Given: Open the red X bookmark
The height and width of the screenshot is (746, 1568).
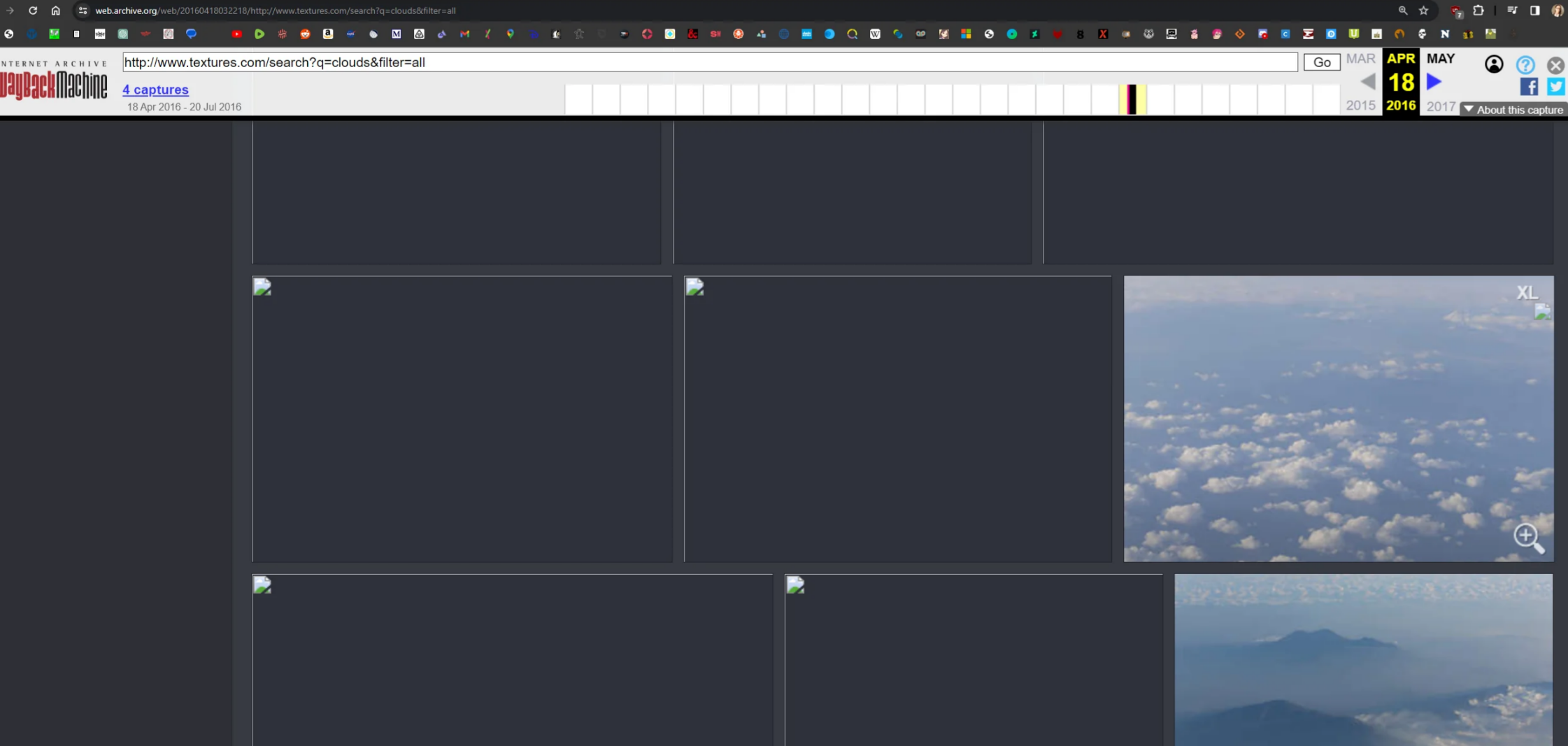Looking at the screenshot, I should click(1103, 34).
